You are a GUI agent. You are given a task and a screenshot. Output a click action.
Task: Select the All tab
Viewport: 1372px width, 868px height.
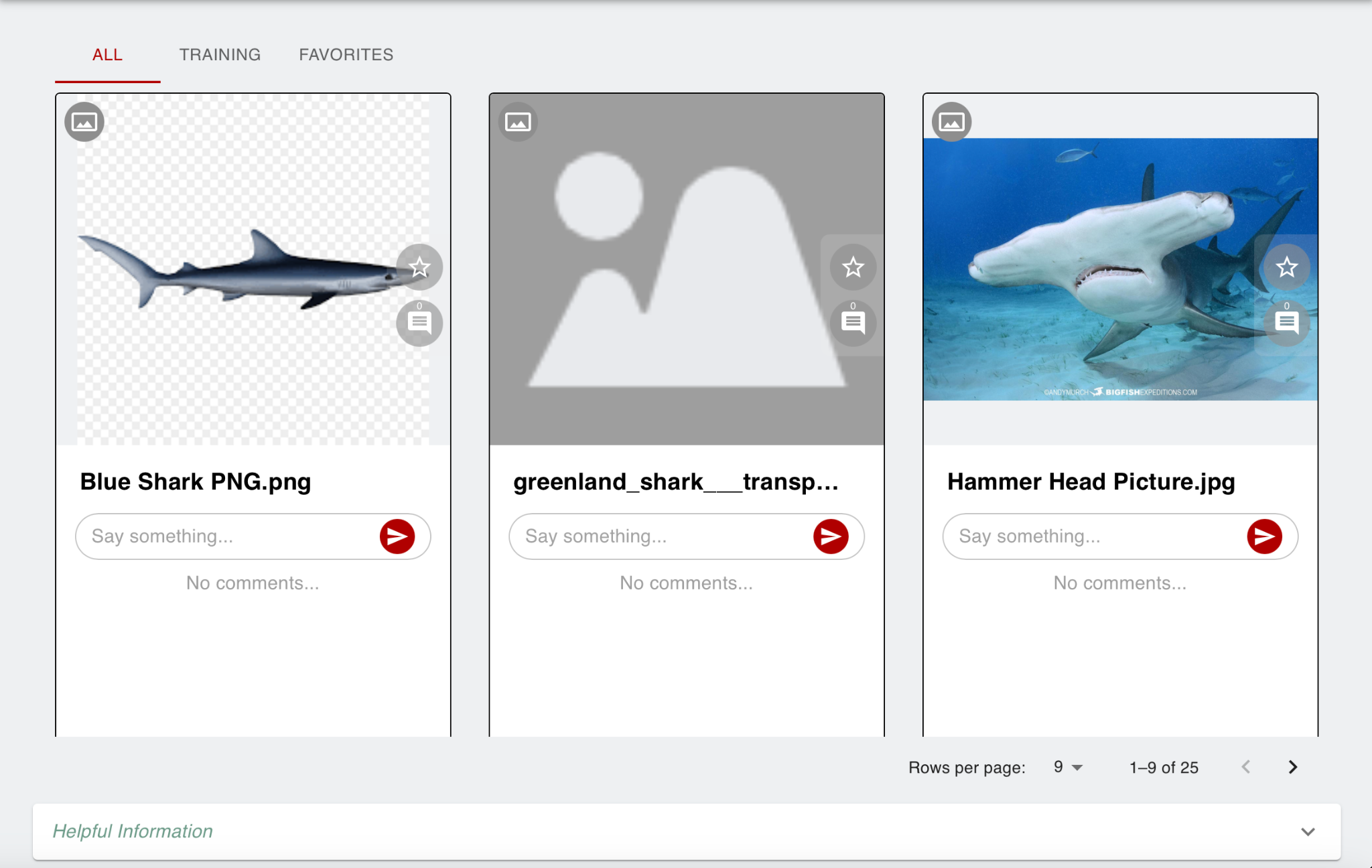pos(107,55)
